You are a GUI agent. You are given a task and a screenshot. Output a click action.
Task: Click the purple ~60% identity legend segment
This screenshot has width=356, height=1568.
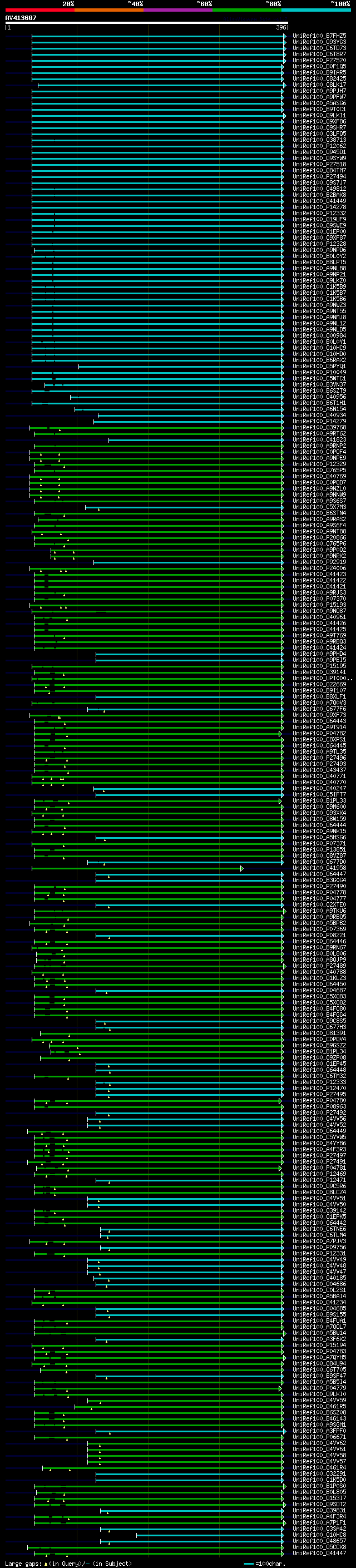tap(177, 10)
